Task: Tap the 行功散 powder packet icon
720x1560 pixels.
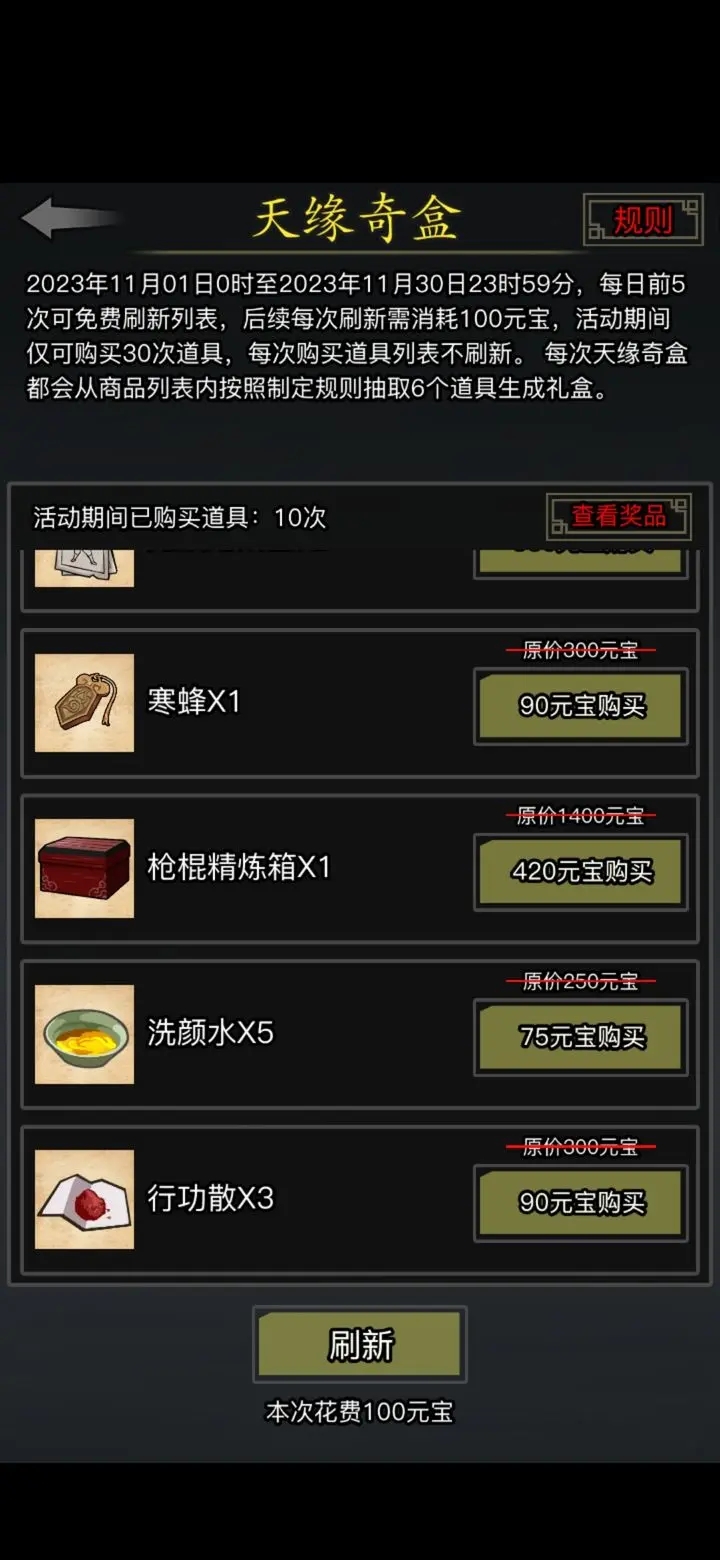Action: [x=84, y=1199]
